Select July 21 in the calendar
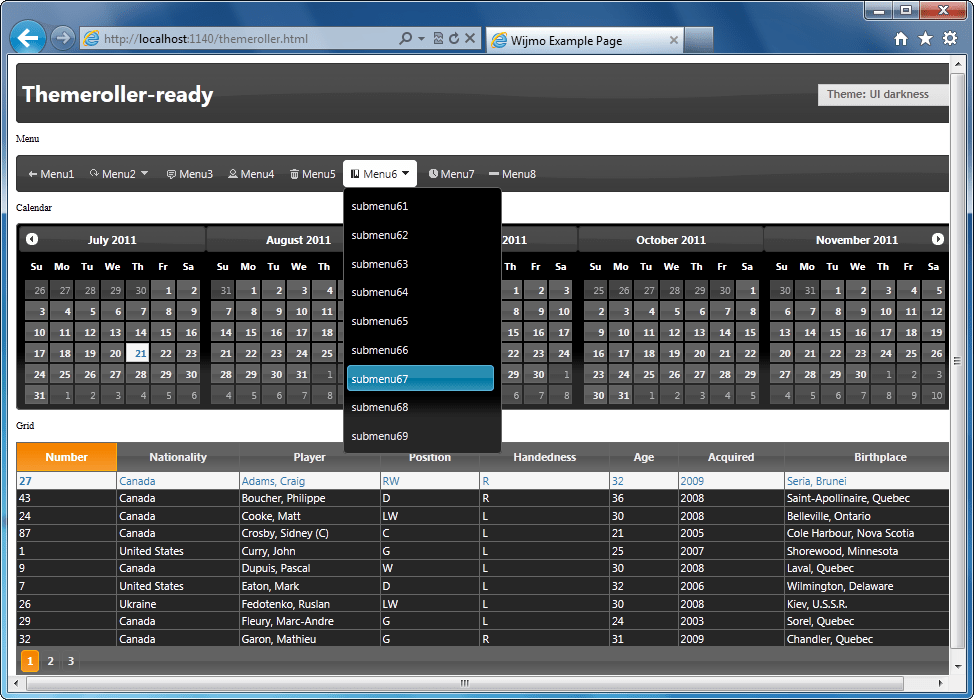The height and width of the screenshot is (700, 974). pos(137,353)
